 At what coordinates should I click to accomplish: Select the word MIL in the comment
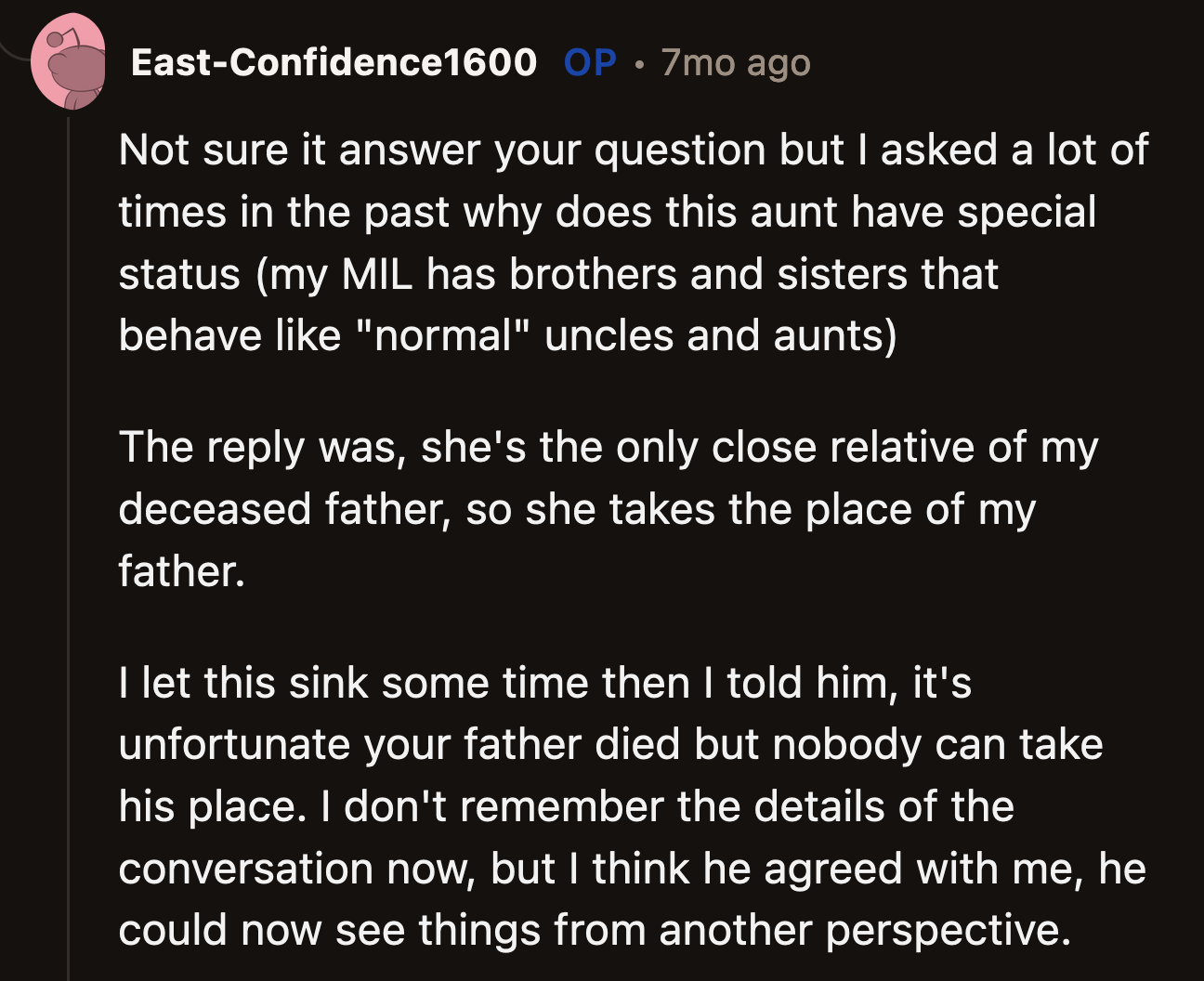point(375,274)
